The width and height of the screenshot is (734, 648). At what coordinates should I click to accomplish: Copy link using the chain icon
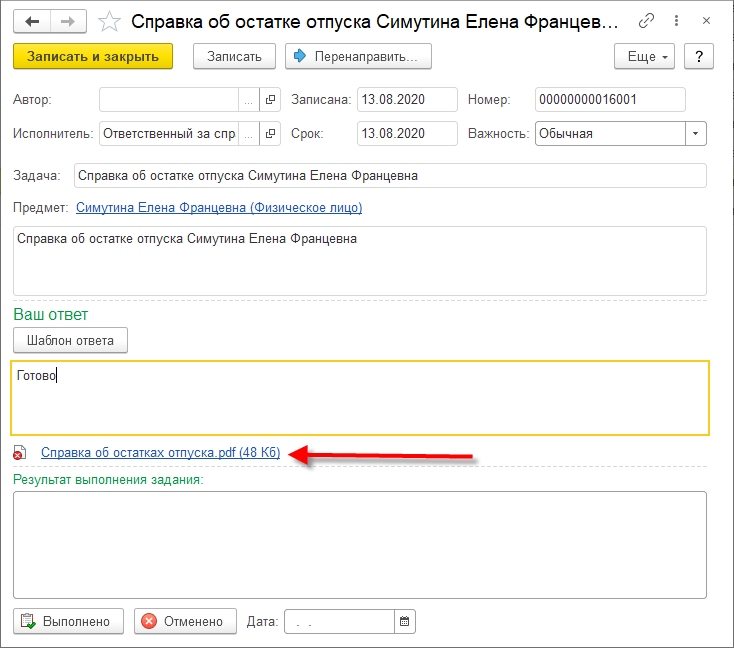point(647,20)
